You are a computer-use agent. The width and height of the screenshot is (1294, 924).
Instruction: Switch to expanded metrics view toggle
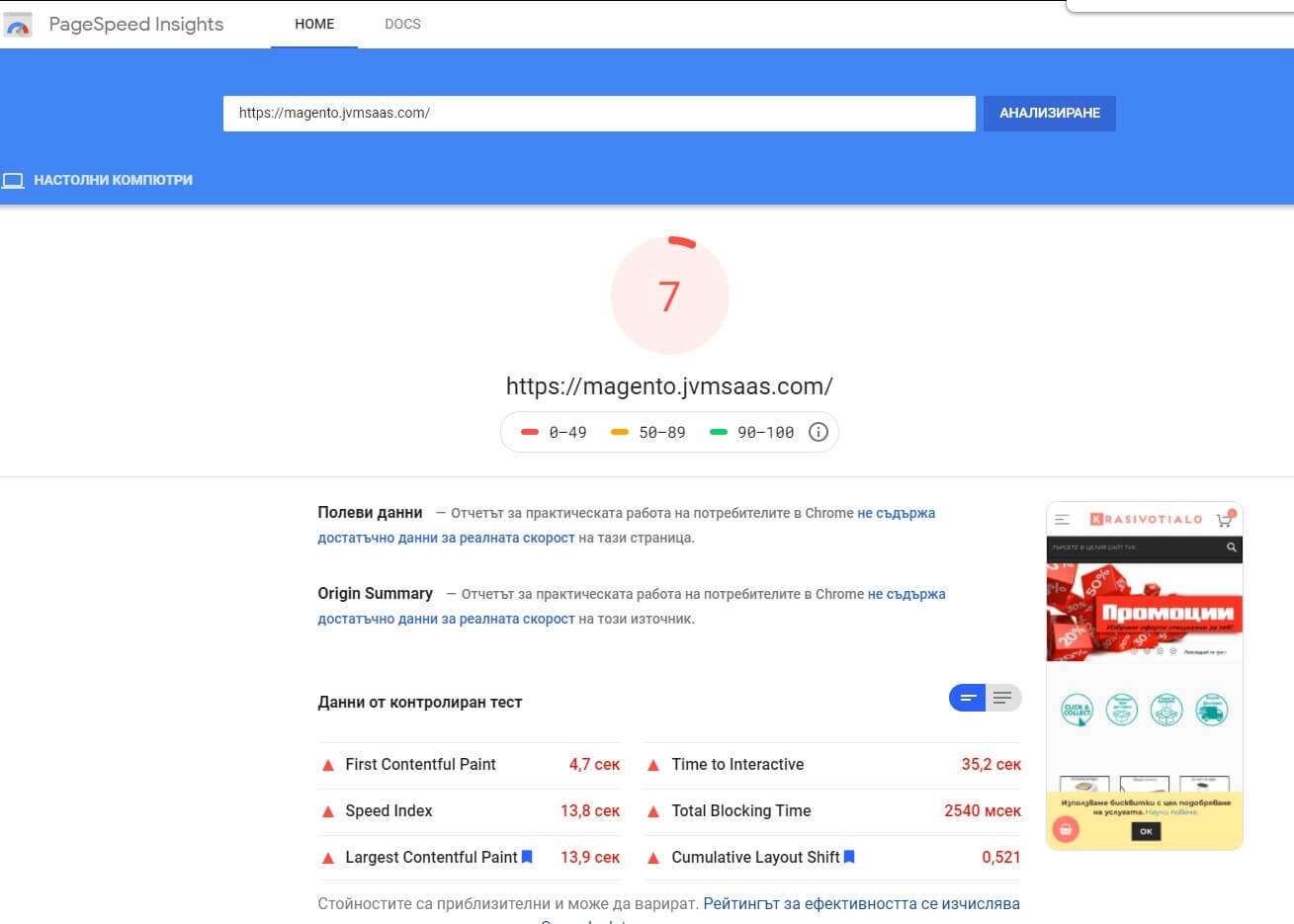tap(1002, 698)
